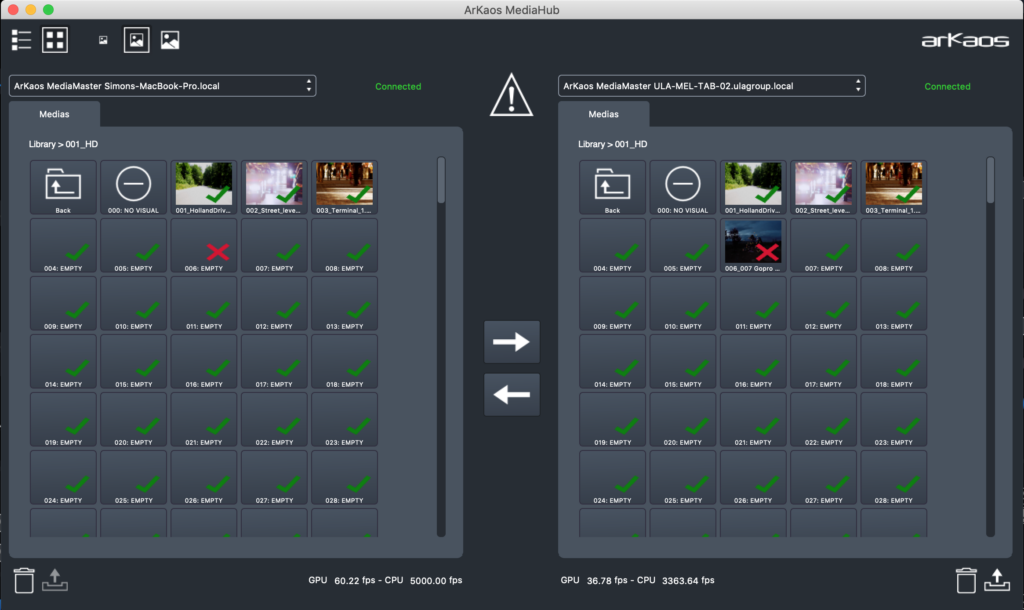Select 002_Street_leve thumbnail in left panel

274,187
